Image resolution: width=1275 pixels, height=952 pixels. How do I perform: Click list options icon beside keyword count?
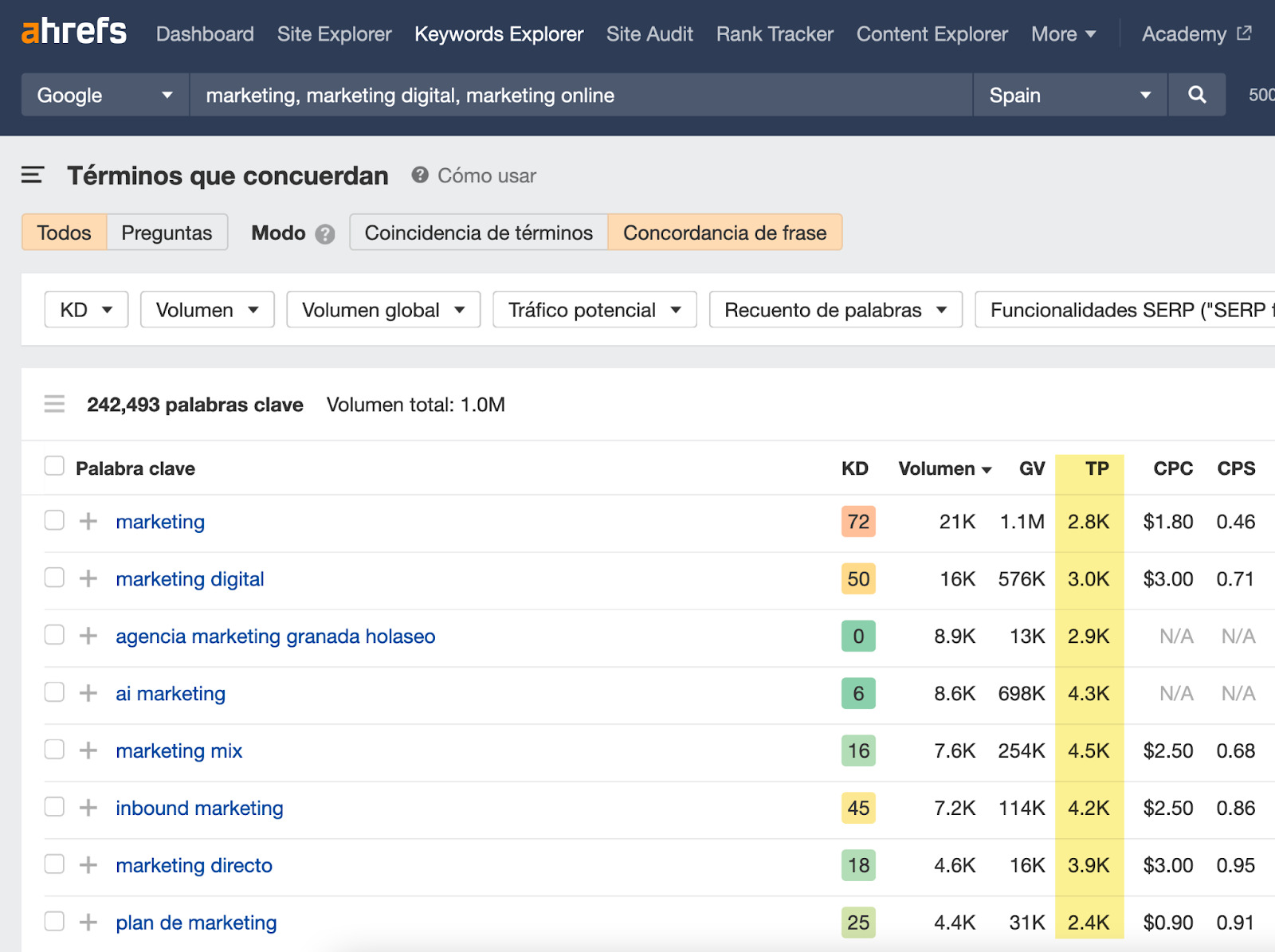54,405
